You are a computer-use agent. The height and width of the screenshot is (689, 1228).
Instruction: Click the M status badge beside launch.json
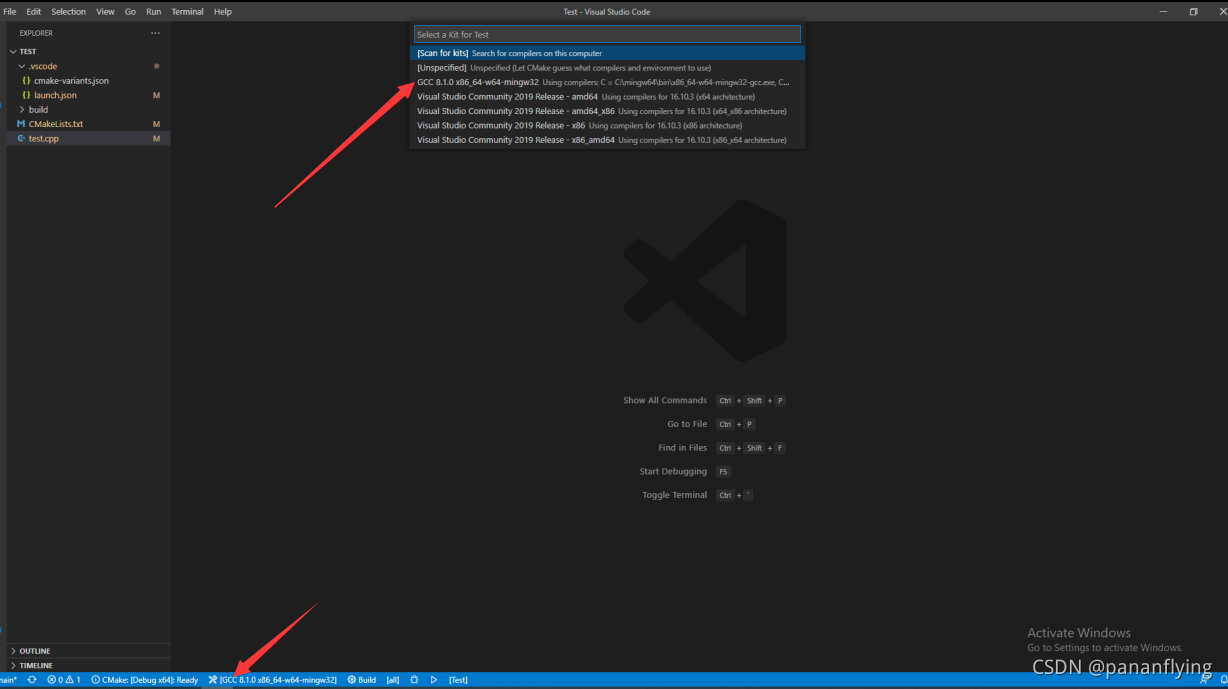(156, 95)
